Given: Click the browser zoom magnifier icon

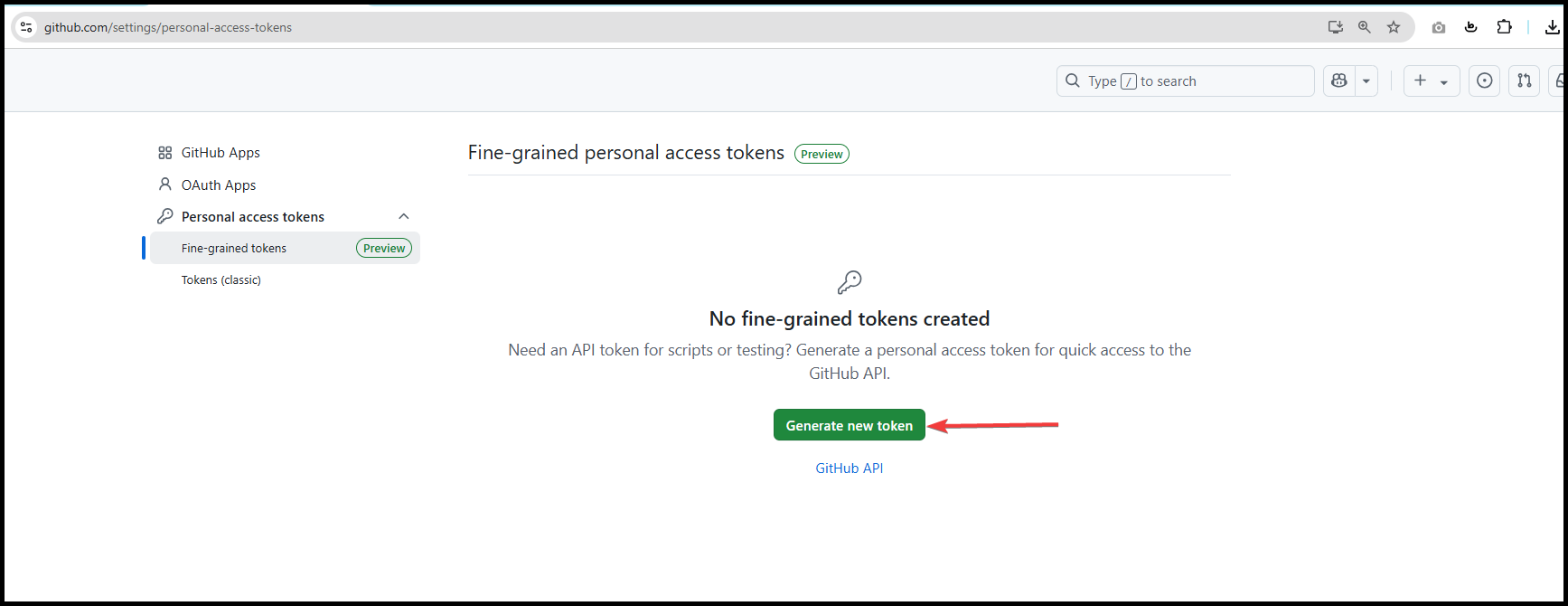Looking at the screenshot, I should coord(1365,27).
